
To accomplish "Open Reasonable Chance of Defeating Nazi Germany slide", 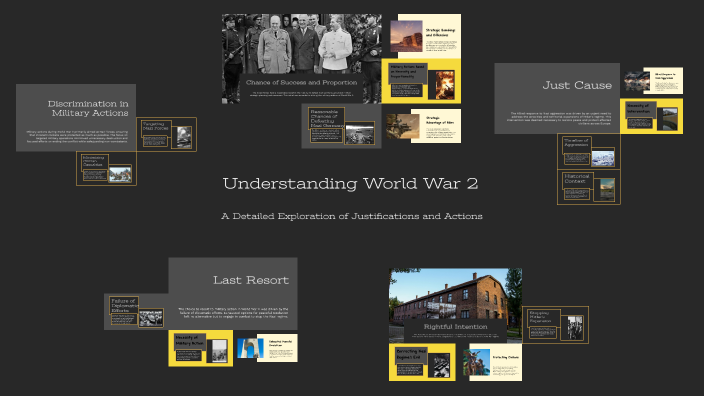I will 341,126.
